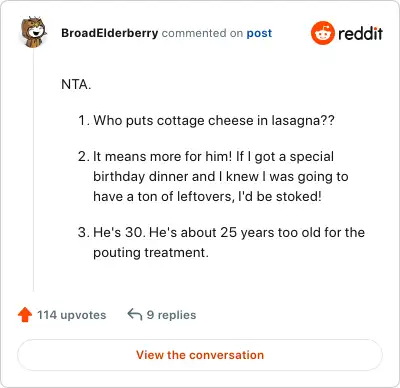
Task: Open the '9 replies' link
Action: click(x=172, y=315)
